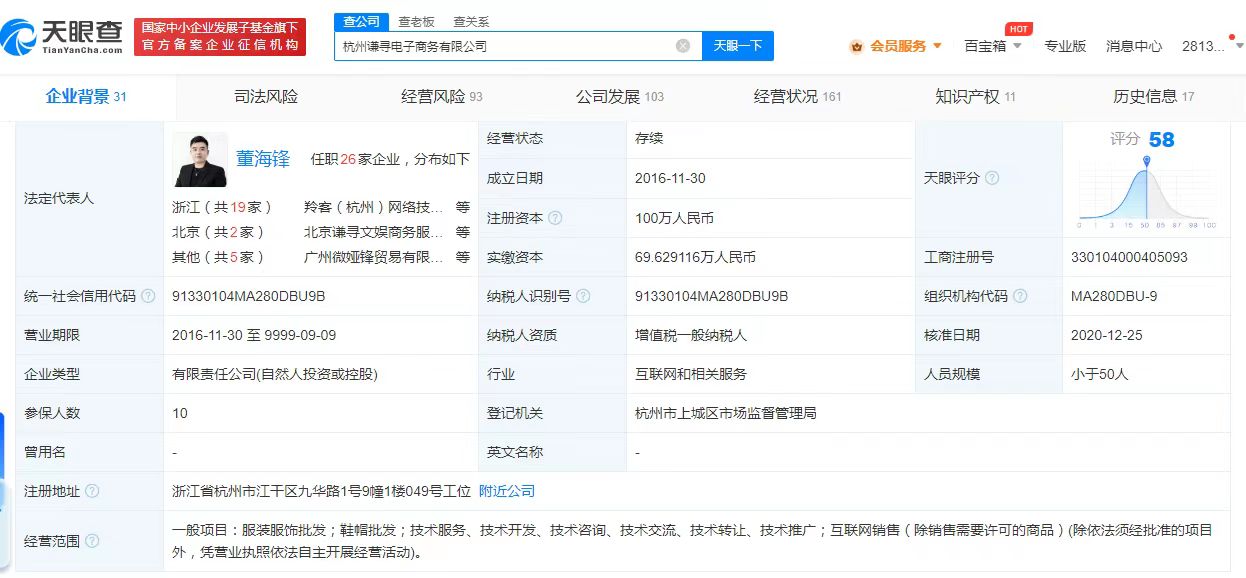Viewport: 1246px width, 578px height.
Task: Click the HOT badge above 百宝箱
Action: [1019, 29]
